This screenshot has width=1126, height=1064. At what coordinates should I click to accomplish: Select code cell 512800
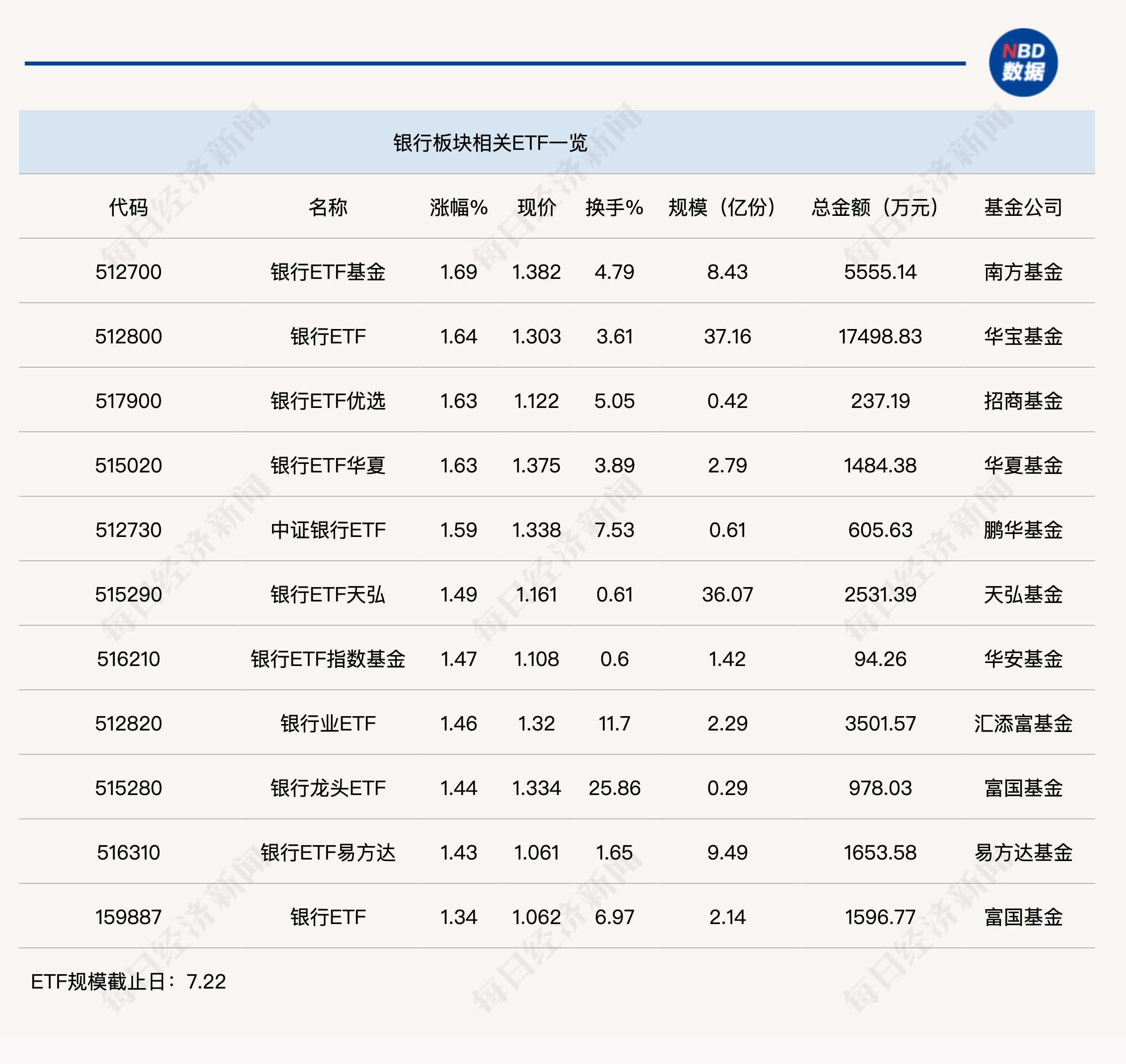click(x=128, y=337)
